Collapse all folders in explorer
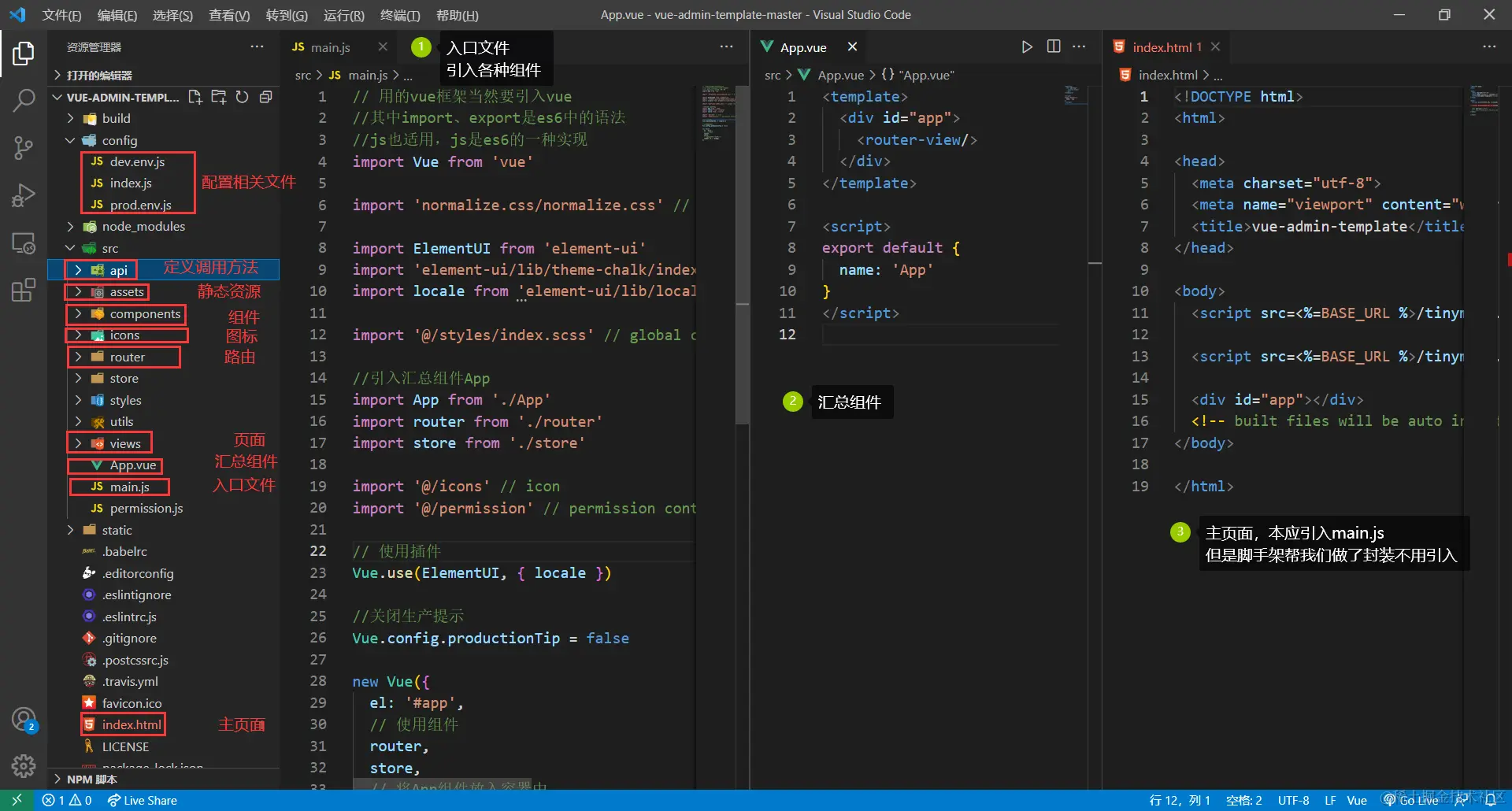The image size is (1512, 811). 266,97
